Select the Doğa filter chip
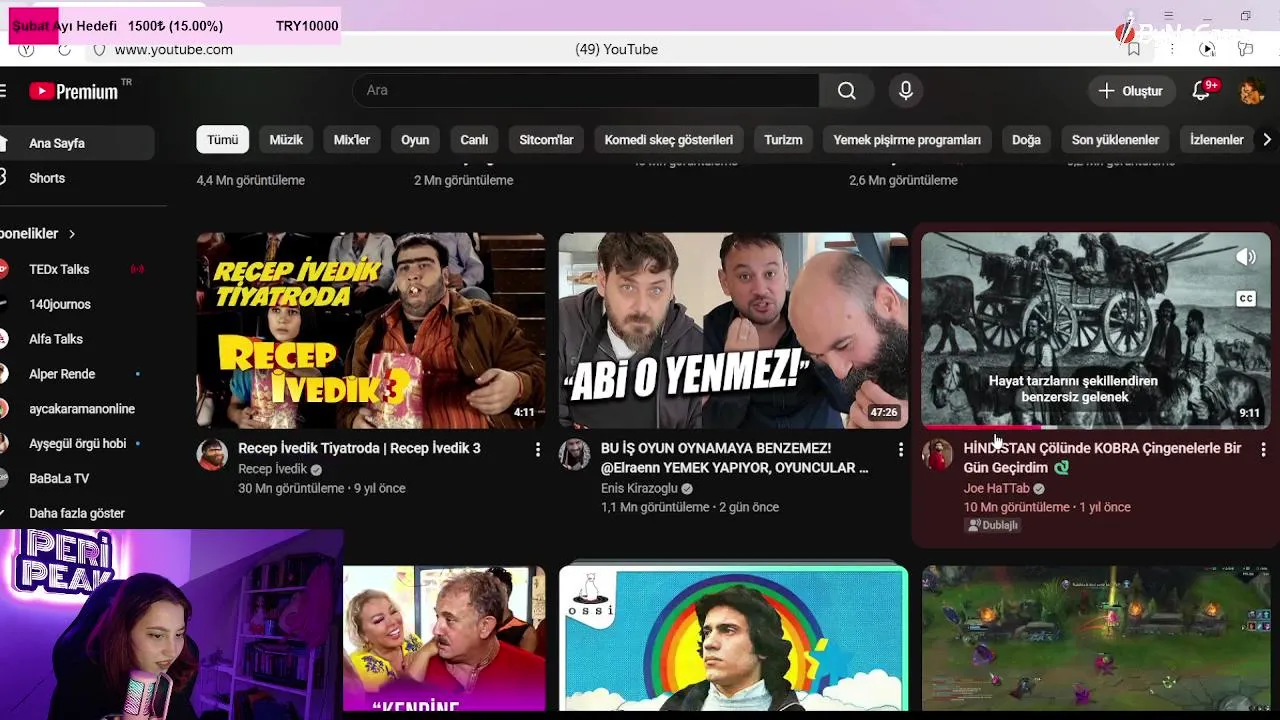 coord(1026,140)
